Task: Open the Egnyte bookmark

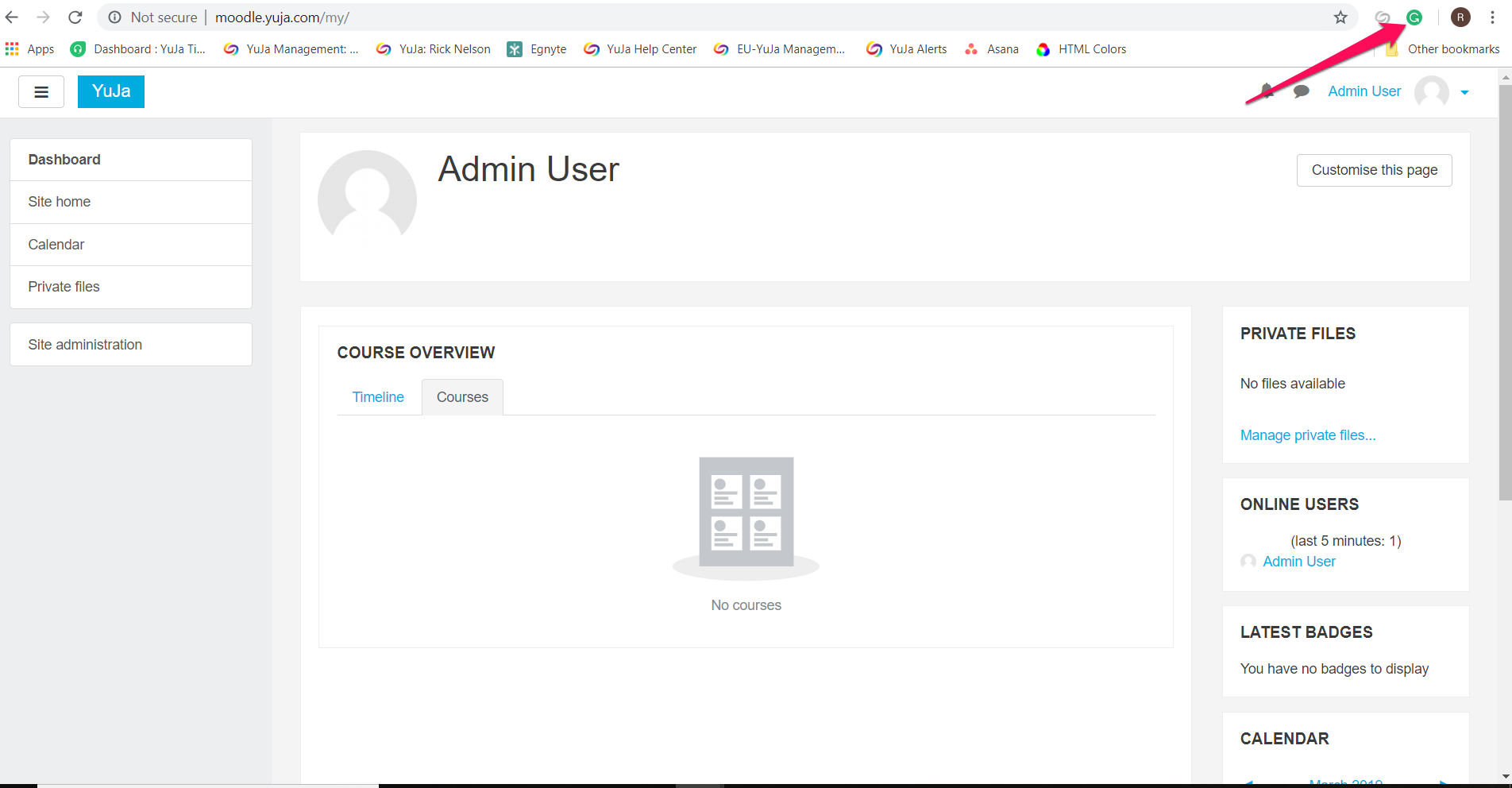Action: 537,49
